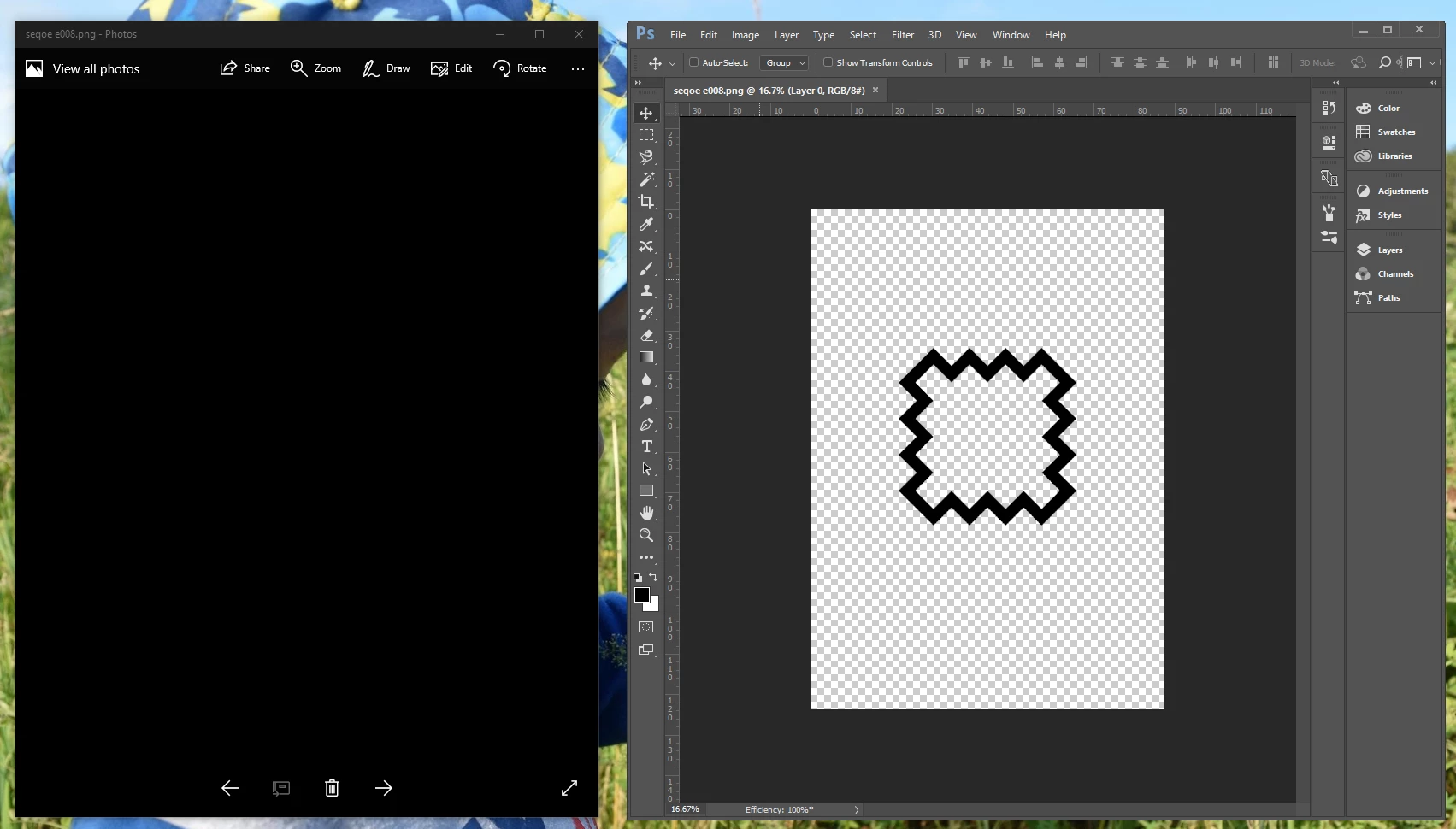
Task: Enable Show Transform Controls checkbox
Action: coord(828,62)
